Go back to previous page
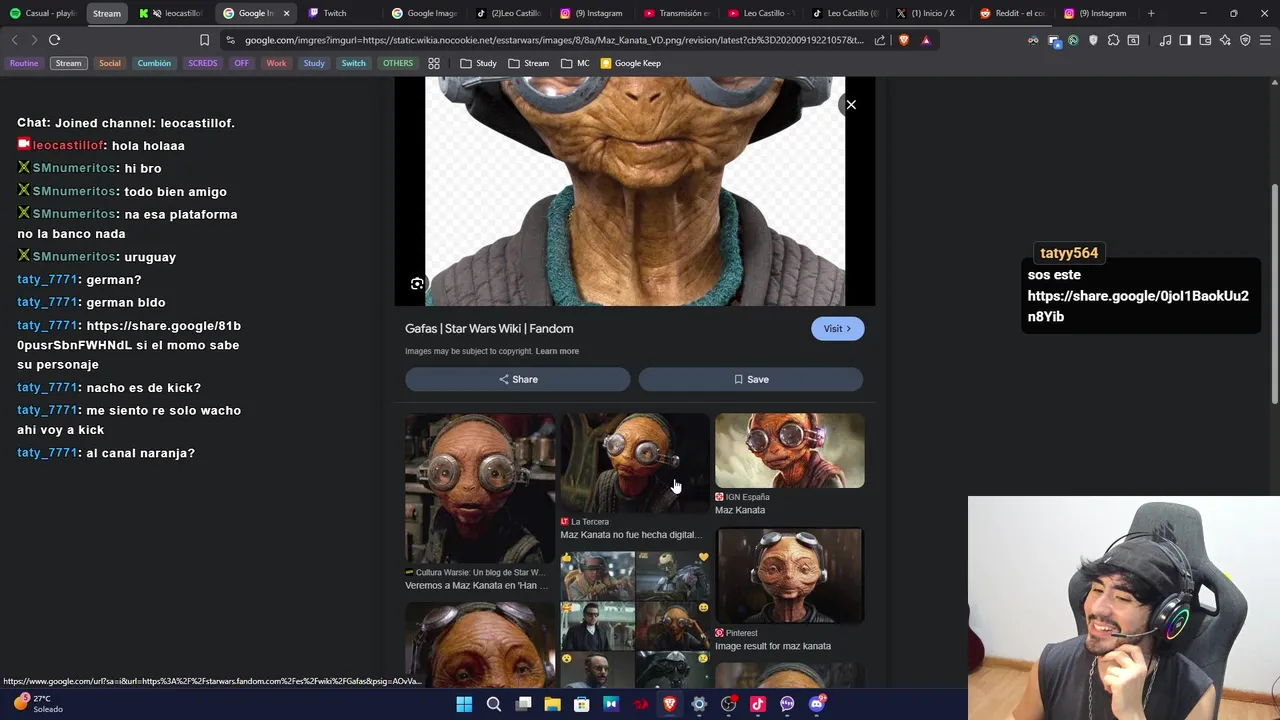Screen dimensions: 1280x720 point(14,40)
